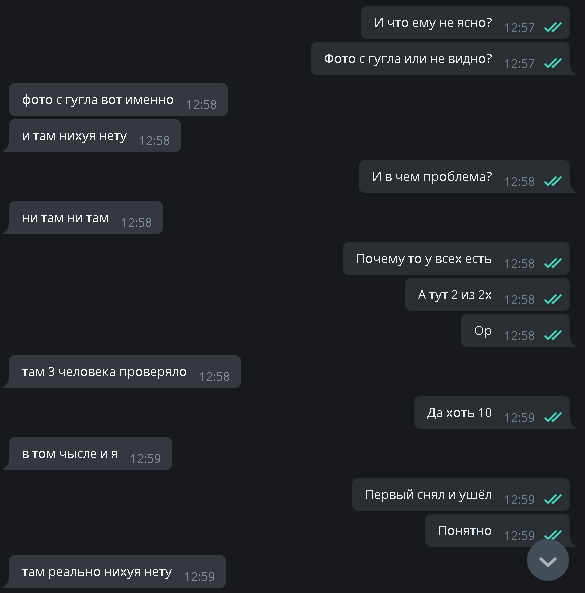
Task: Click the text 'Почему то у всех есть'
Action: point(424,259)
